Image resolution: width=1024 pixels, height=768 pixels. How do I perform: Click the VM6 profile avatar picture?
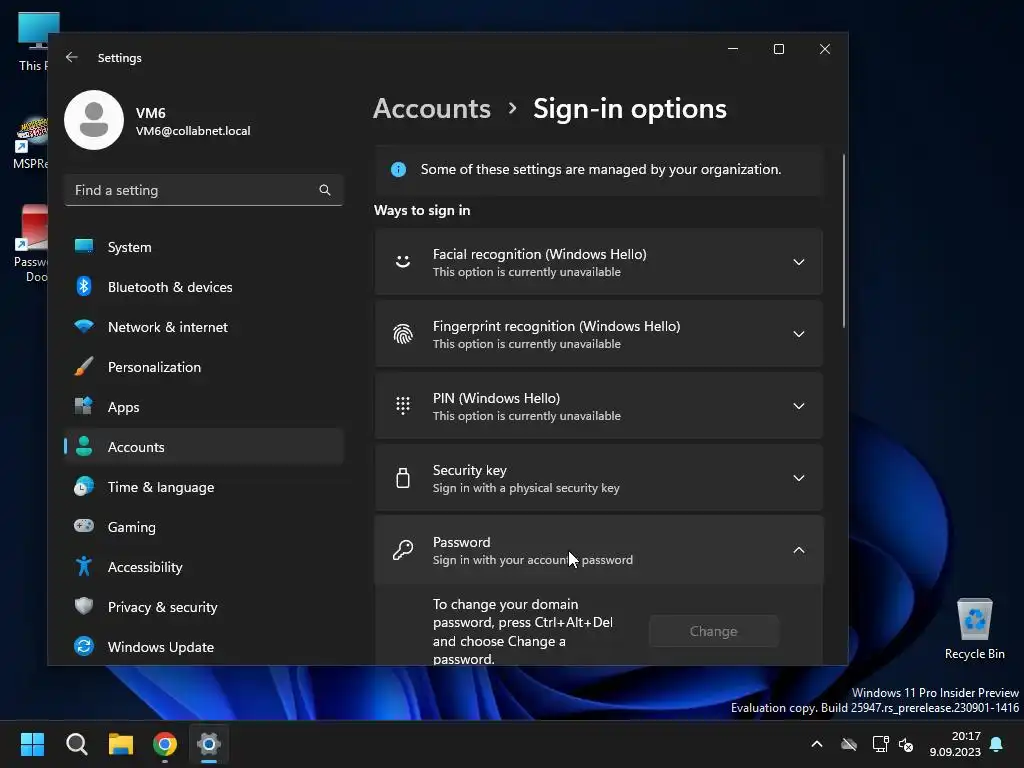point(94,120)
